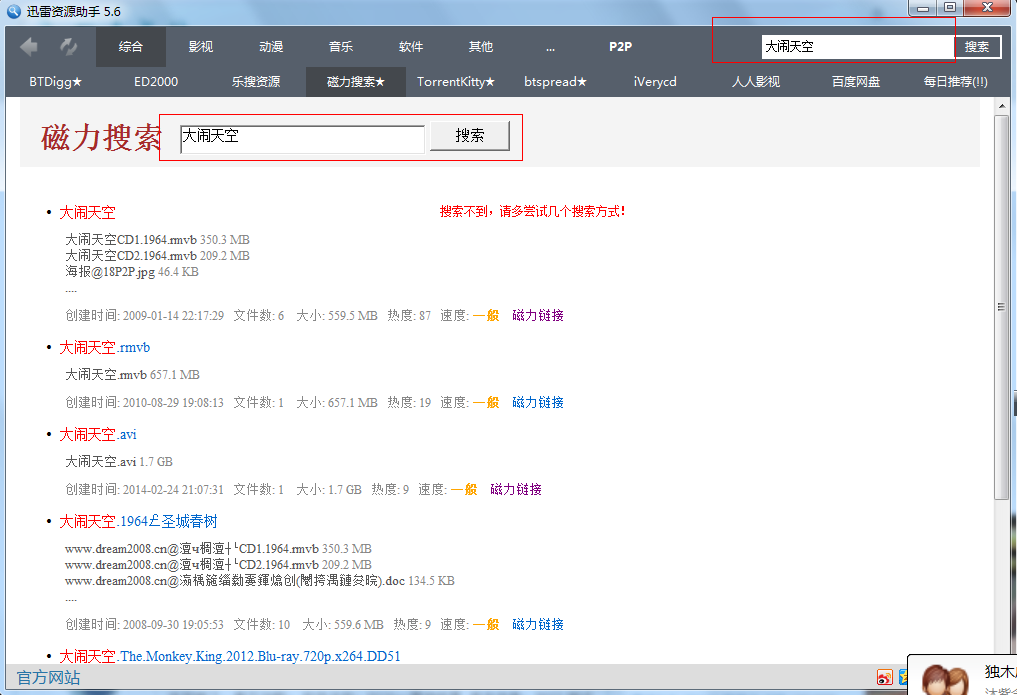Click the 迅雷资源助手 5.6 window title
Screen dimensions: 1017x695
(x=73, y=12)
